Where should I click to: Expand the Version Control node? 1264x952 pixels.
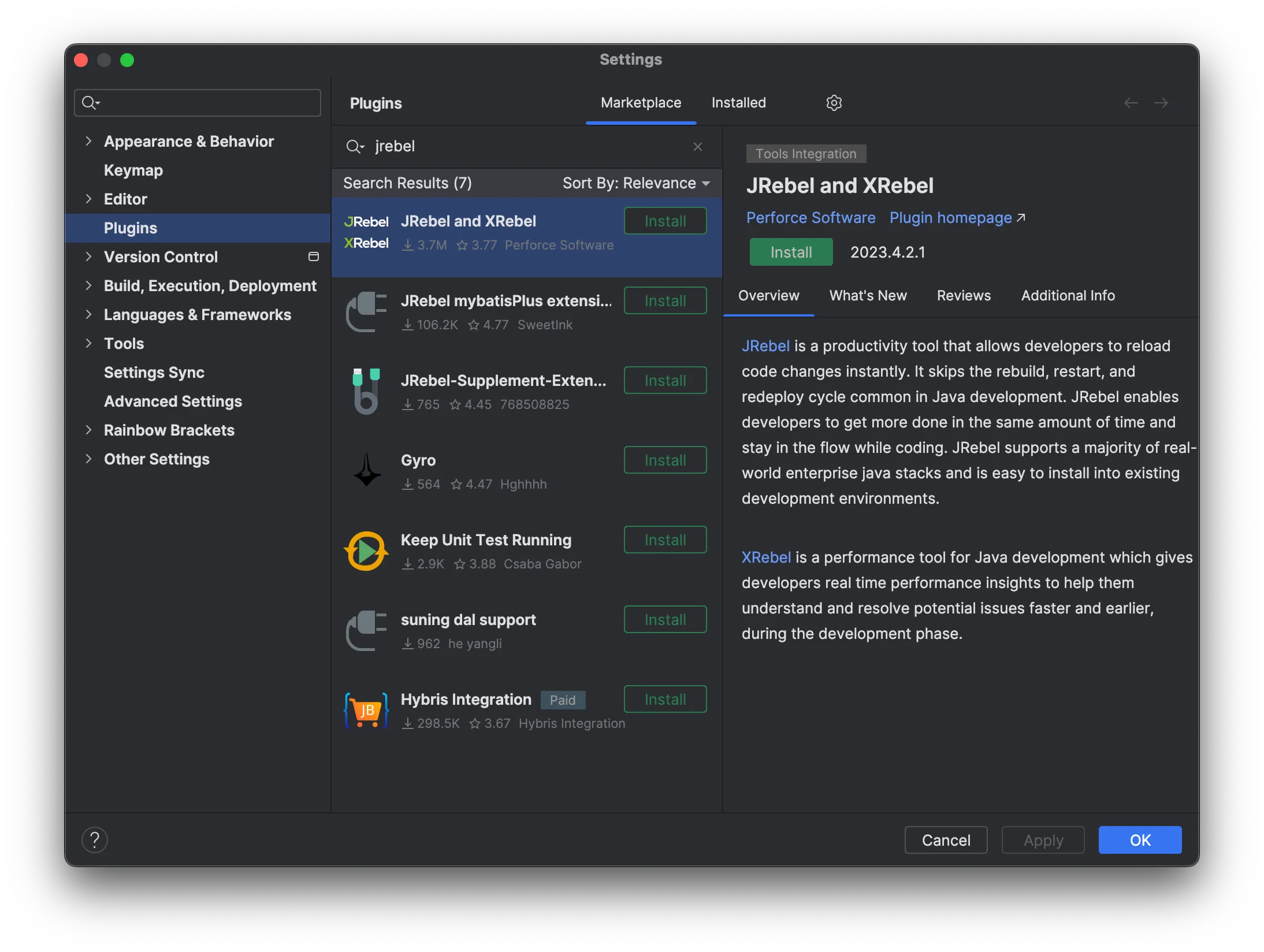(x=88, y=256)
